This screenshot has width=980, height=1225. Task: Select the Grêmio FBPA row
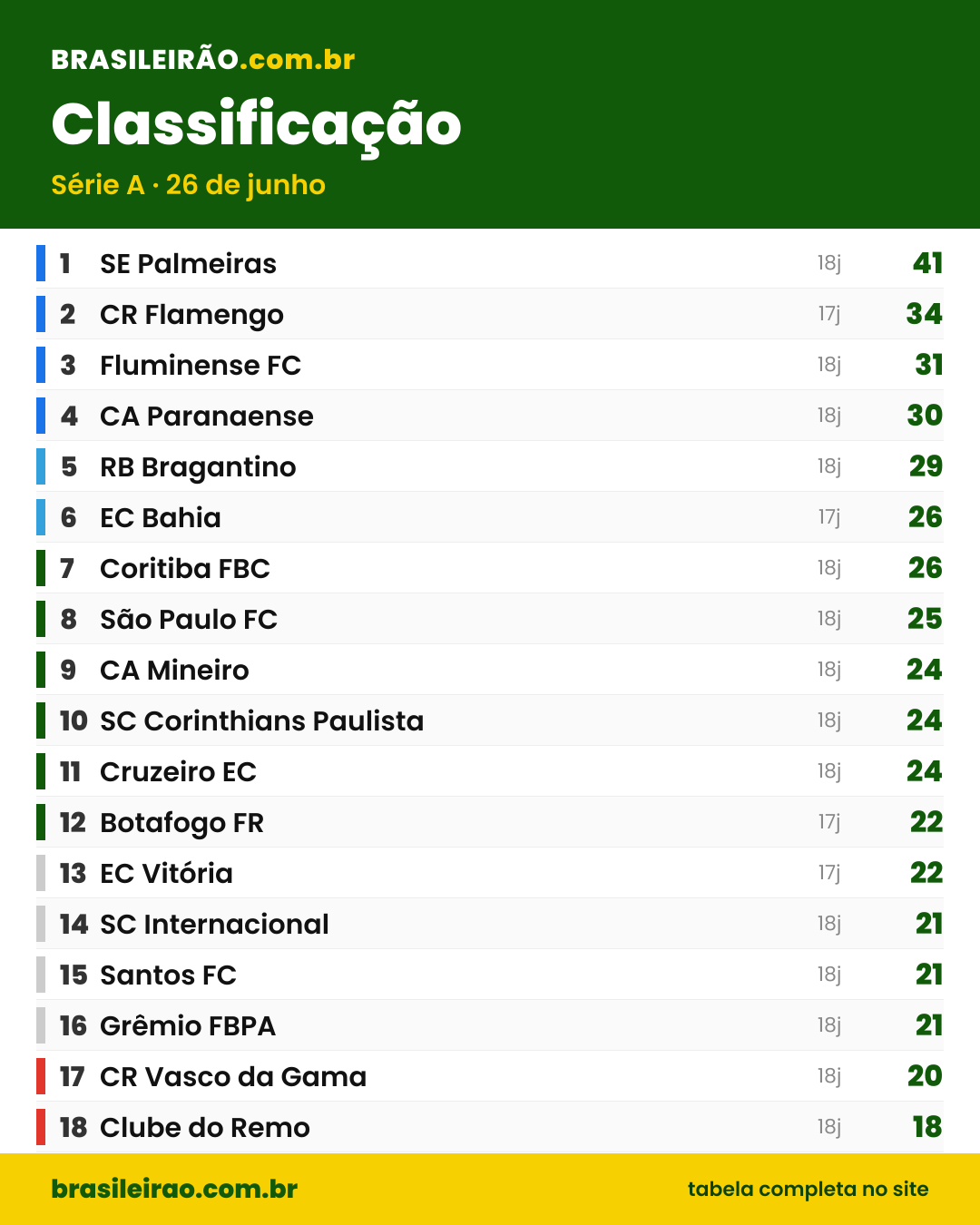pyautogui.click(x=490, y=1025)
